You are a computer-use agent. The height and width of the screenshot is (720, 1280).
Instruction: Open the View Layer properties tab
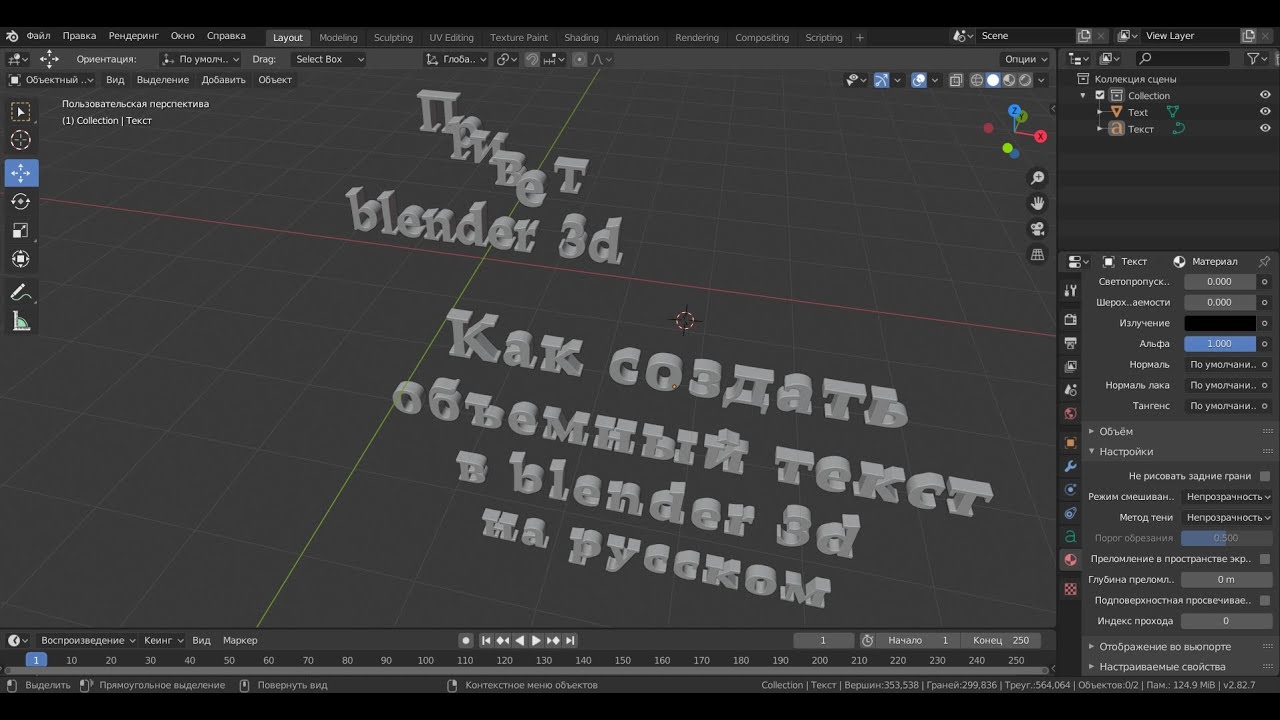1070,367
